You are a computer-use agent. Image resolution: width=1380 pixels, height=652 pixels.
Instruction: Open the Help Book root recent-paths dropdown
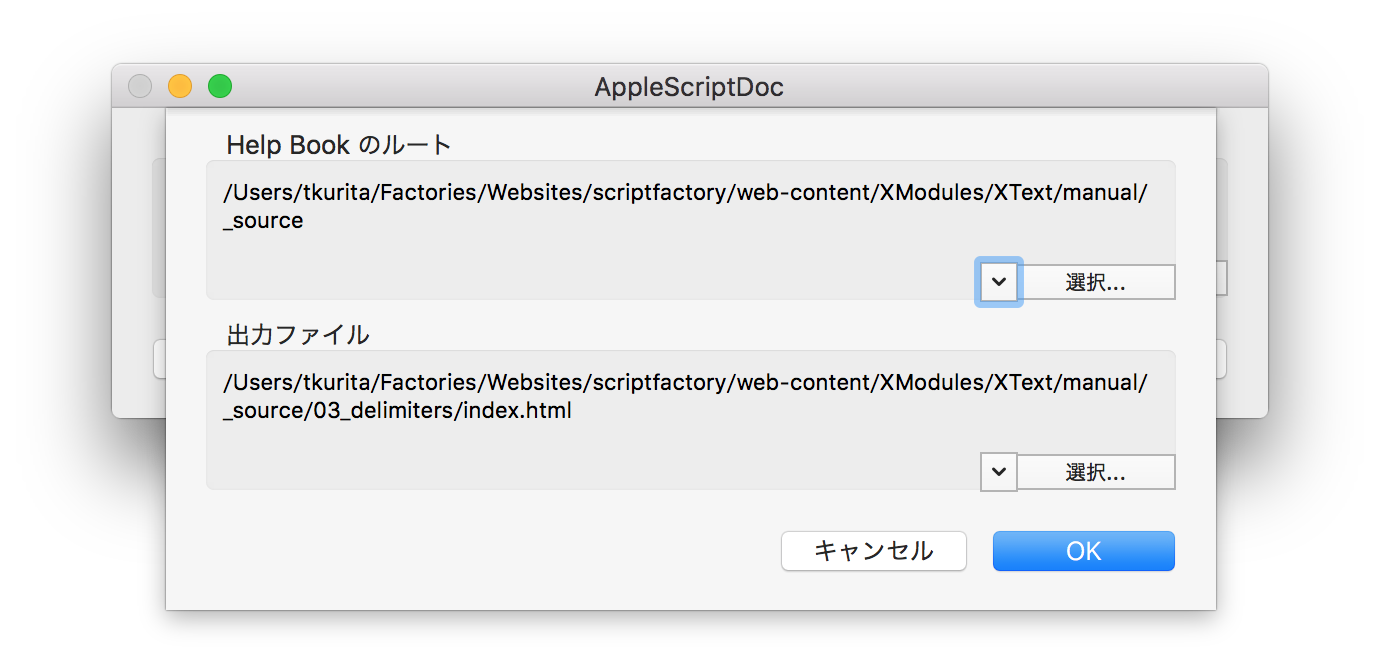point(998,282)
